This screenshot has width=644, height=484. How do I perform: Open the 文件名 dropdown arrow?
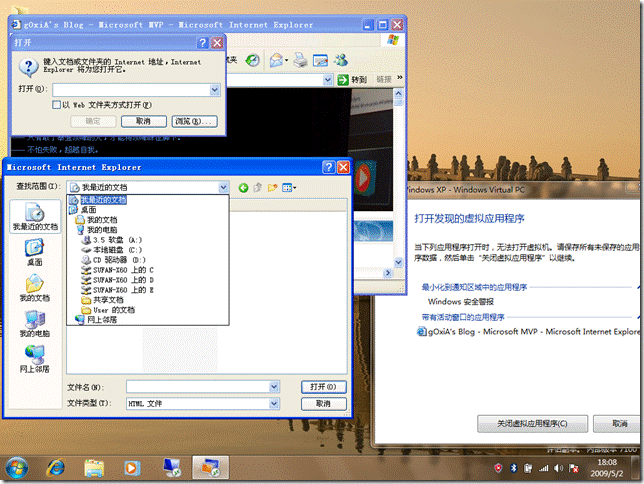coord(274,387)
